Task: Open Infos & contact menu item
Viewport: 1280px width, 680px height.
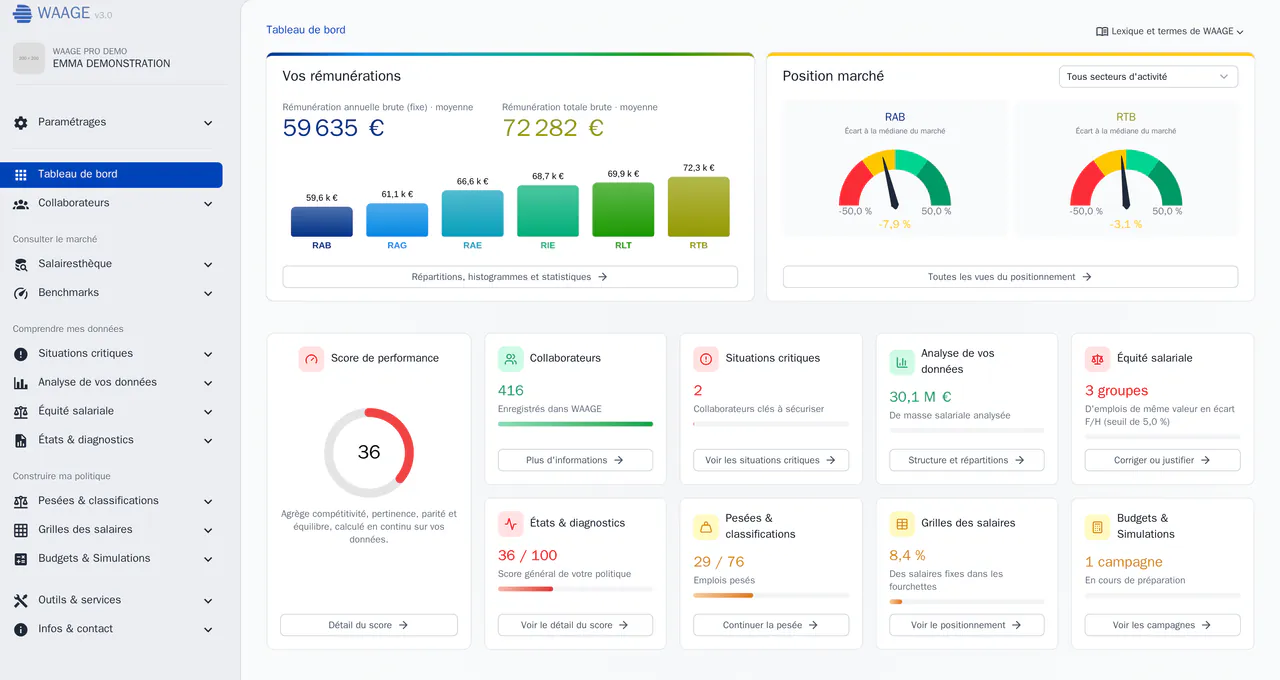Action: 111,630
